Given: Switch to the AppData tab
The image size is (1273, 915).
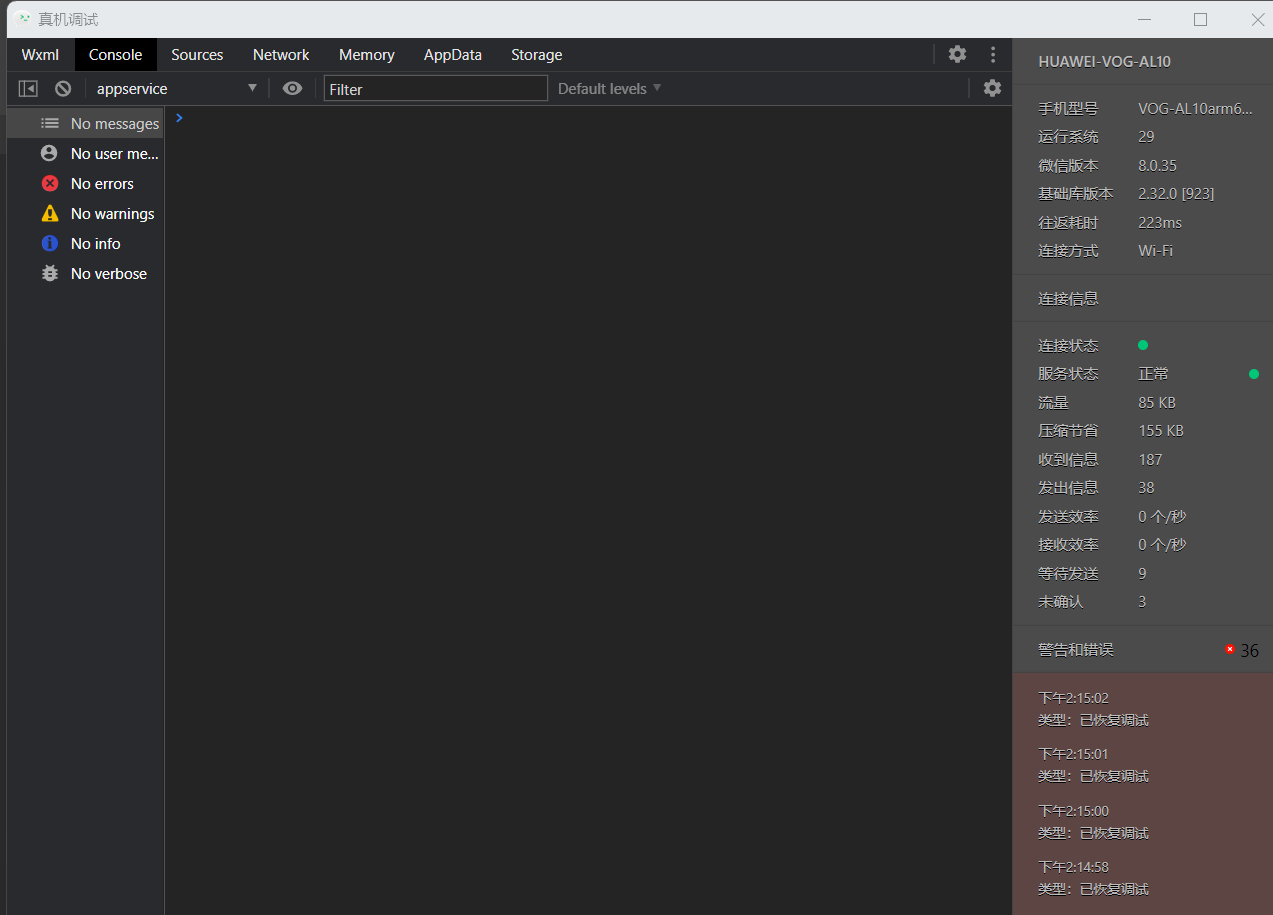Looking at the screenshot, I should click(453, 55).
